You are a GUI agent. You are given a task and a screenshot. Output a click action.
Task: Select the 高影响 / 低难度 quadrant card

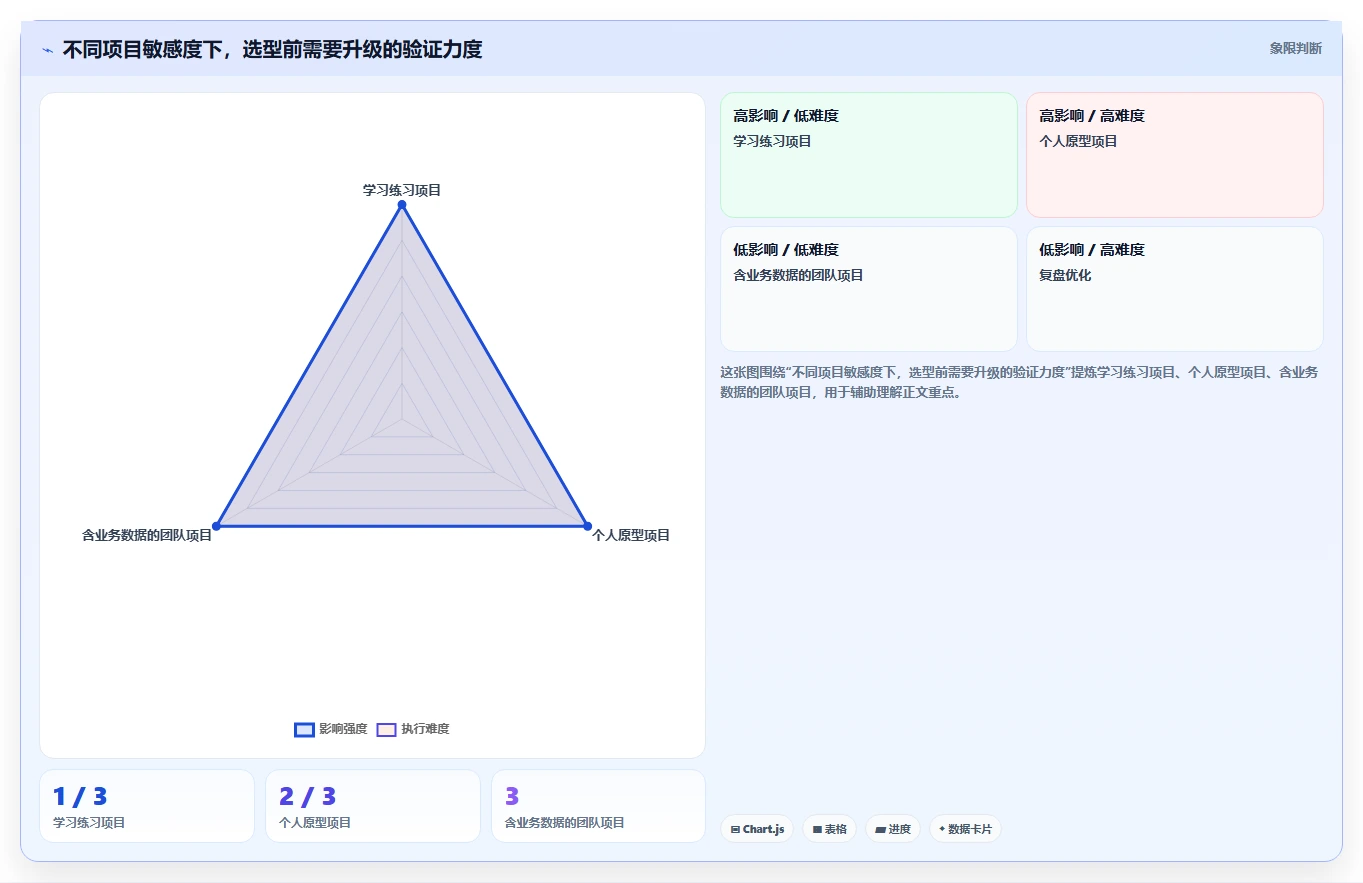click(x=869, y=155)
